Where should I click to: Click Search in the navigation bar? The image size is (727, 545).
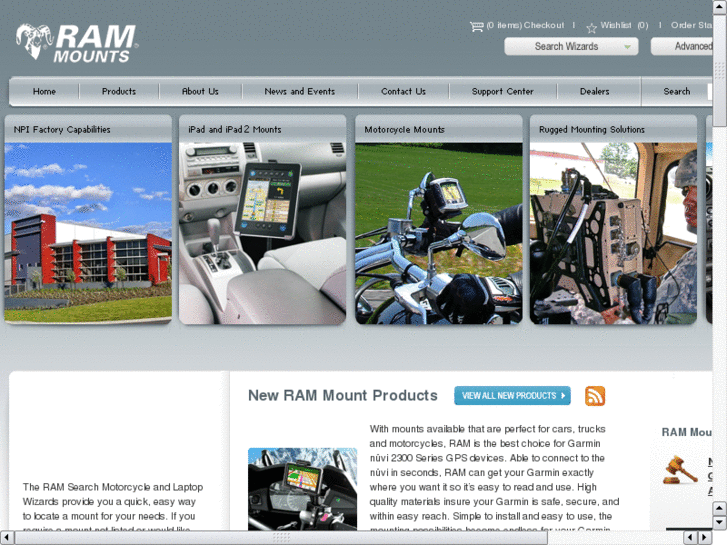(676, 91)
